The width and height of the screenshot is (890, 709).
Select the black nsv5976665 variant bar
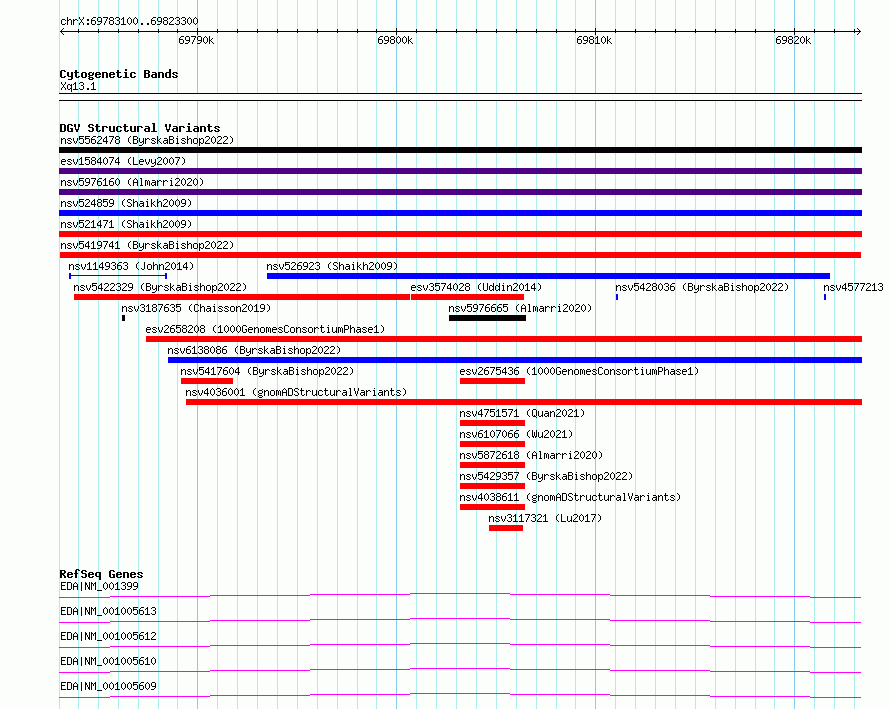pos(488,318)
